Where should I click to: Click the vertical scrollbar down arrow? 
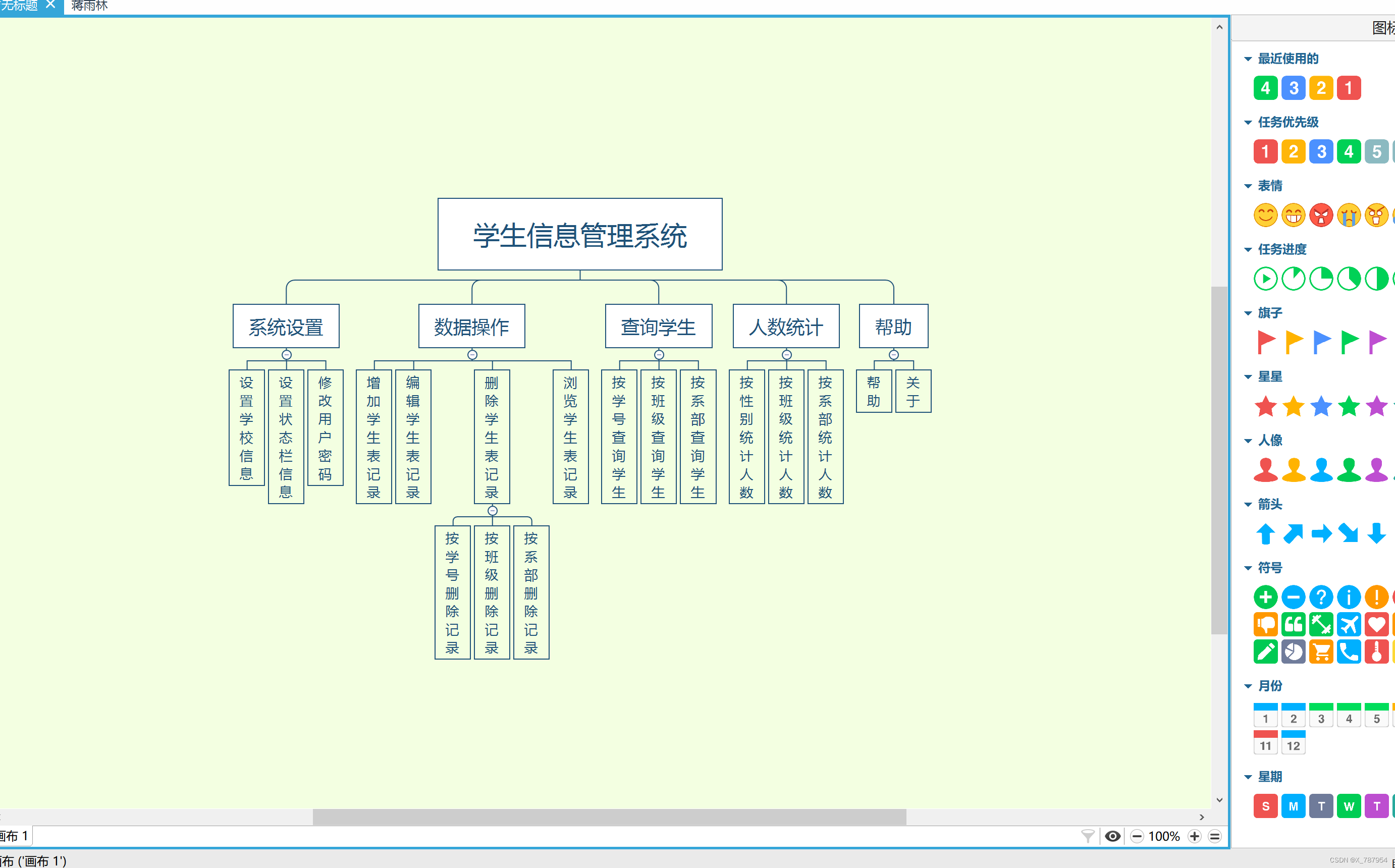1219,800
